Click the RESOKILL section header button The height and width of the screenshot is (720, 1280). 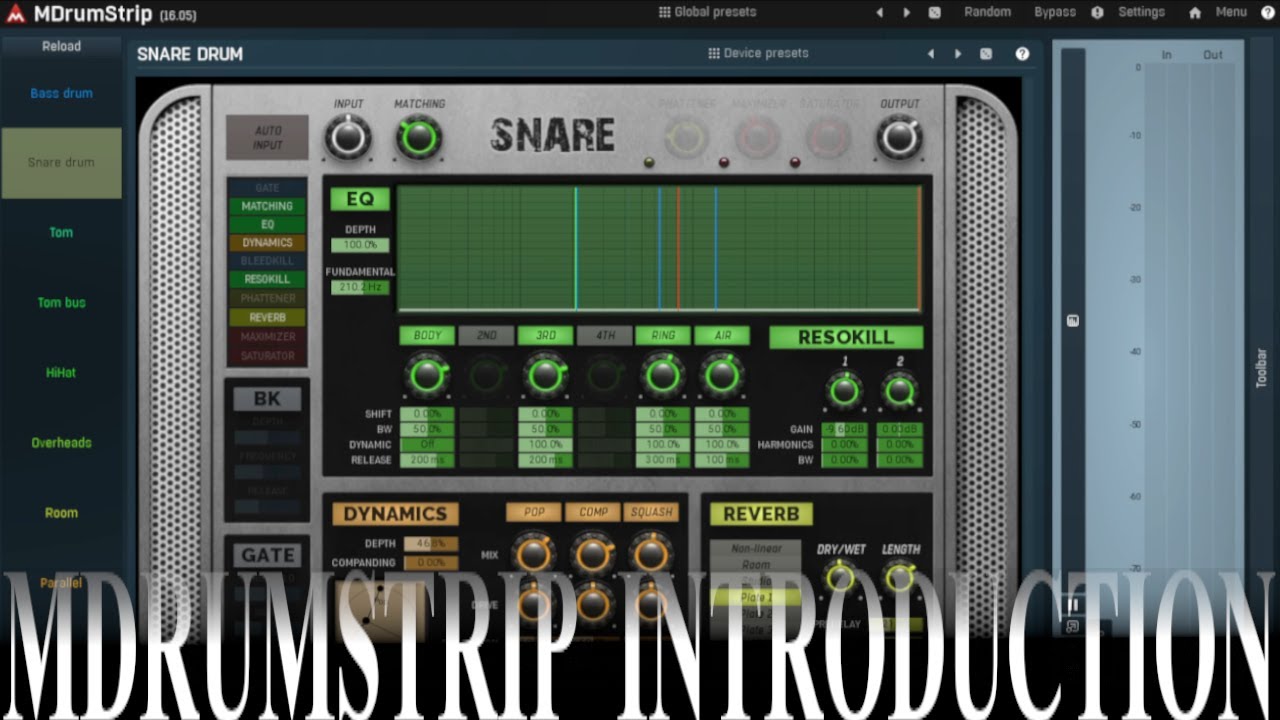846,337
